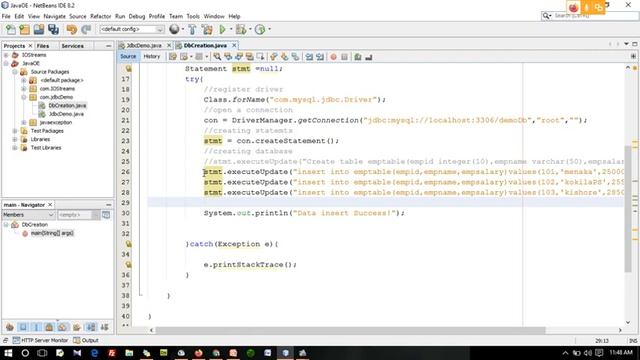Collapse the Source Packages node
Image resolution: width=640 pixels, height=360 pixels.
coord(15,72)
